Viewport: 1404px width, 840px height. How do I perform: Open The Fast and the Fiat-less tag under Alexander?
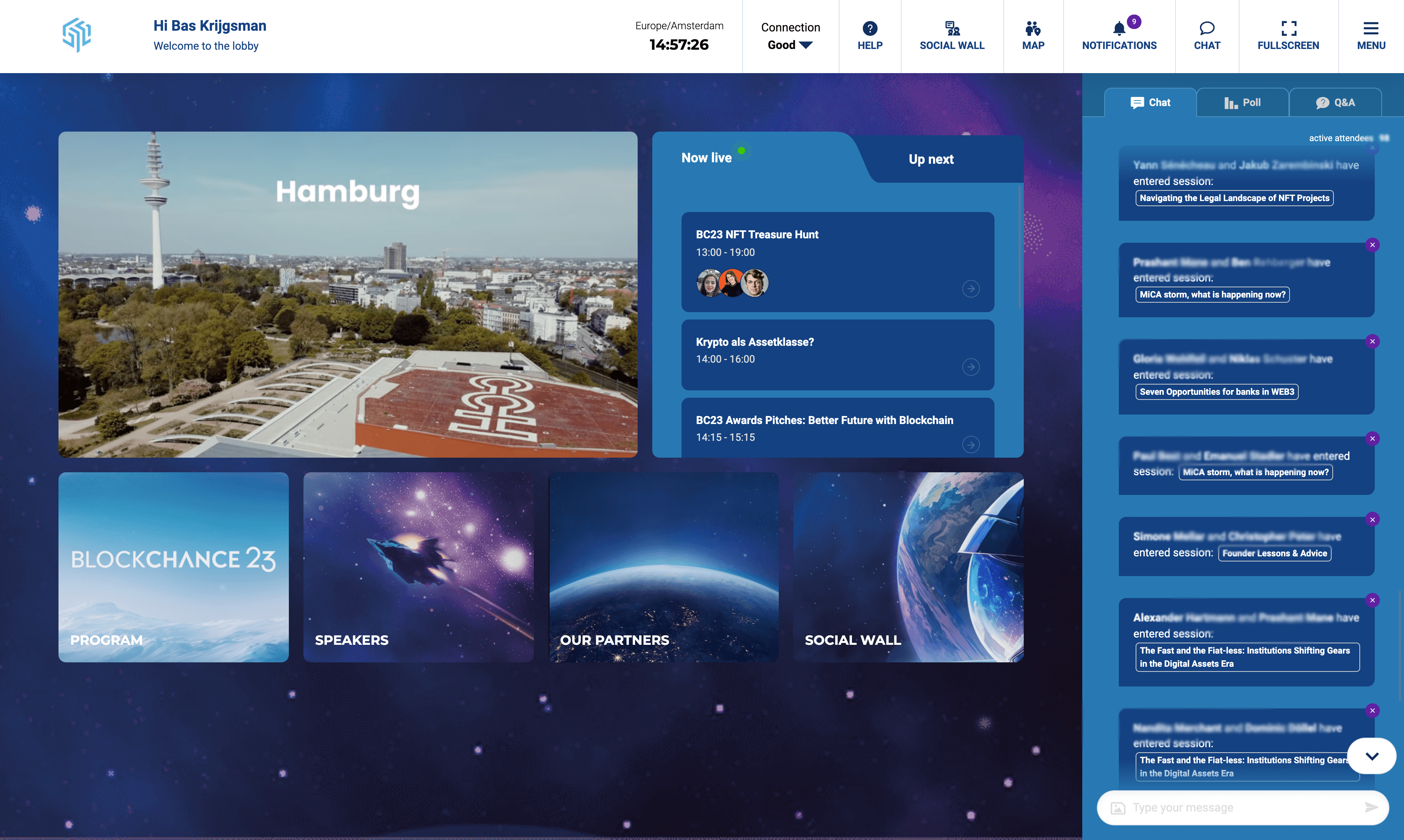pos(1247,657)
